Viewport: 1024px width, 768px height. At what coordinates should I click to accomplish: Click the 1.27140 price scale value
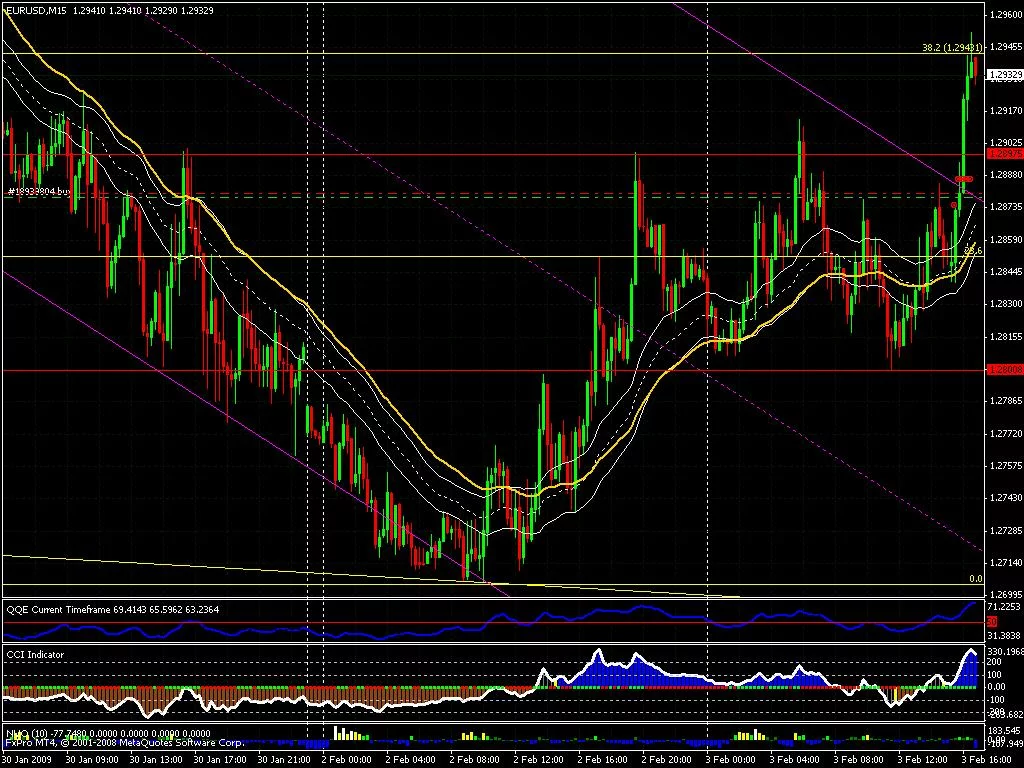pos(1006,562)
